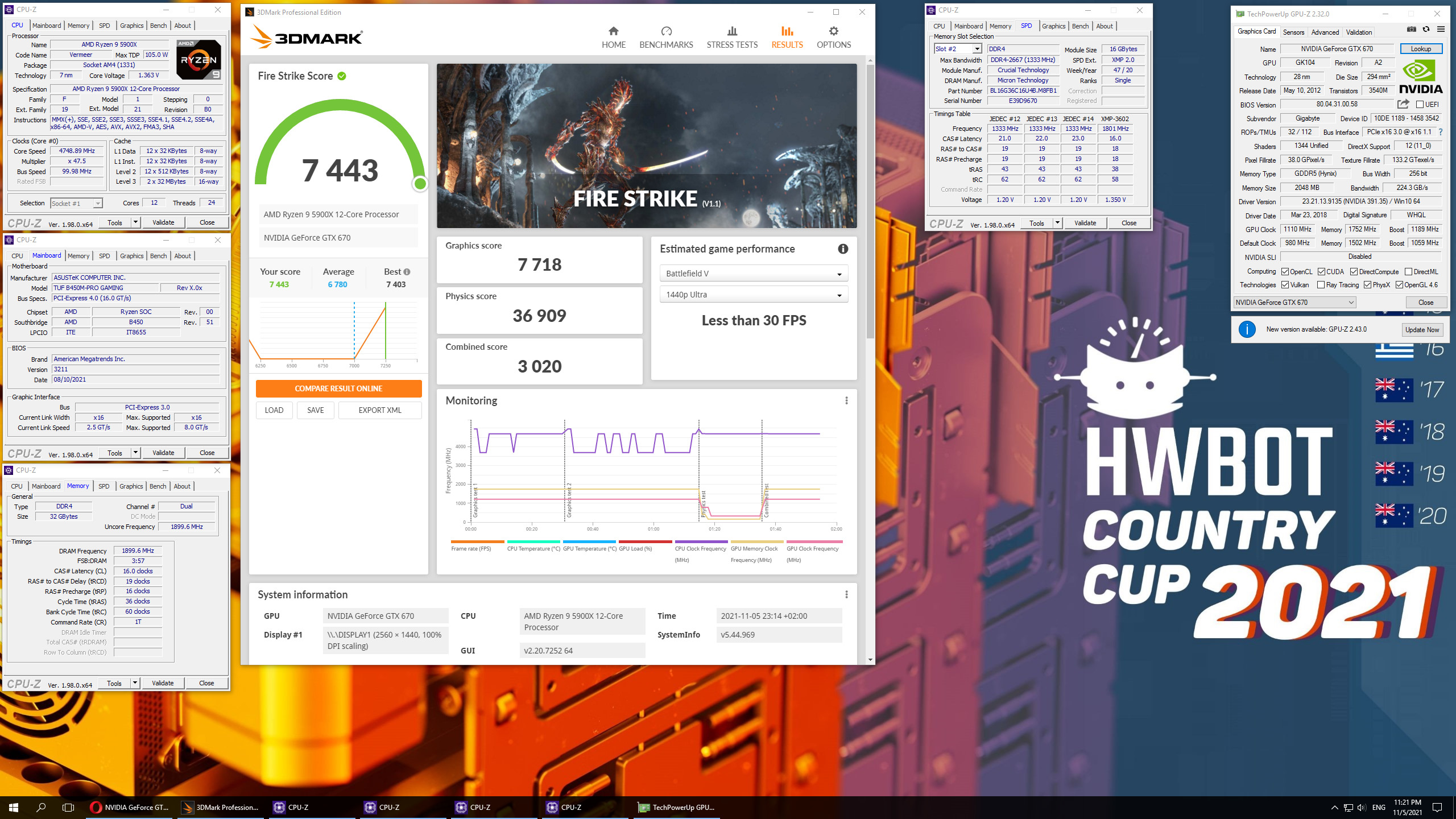
Task: Switch to TechPowerUp GPU-Z taskbar item
Action: coord(677,807)
